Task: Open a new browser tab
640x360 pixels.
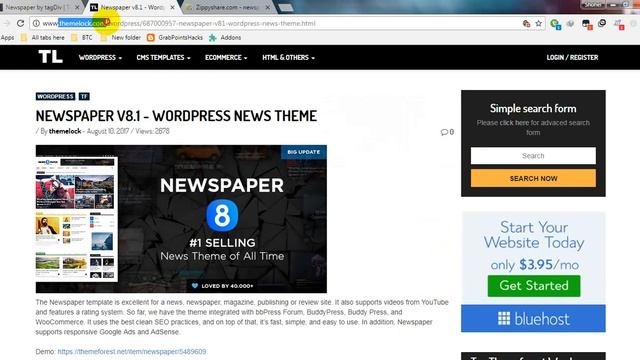Action: (286, 7)
